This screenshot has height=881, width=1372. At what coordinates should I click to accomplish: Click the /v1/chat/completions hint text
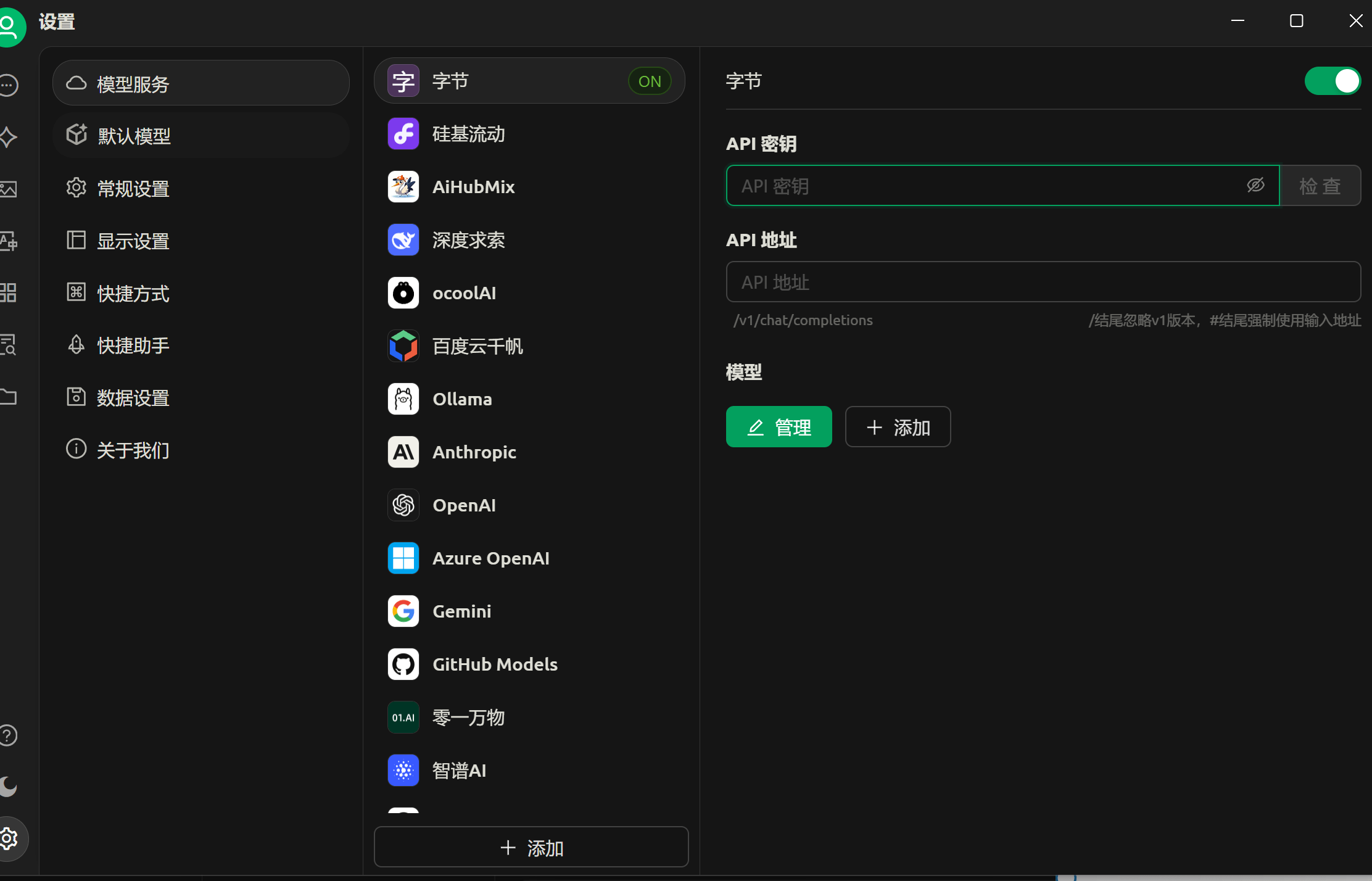click(803, 320)
